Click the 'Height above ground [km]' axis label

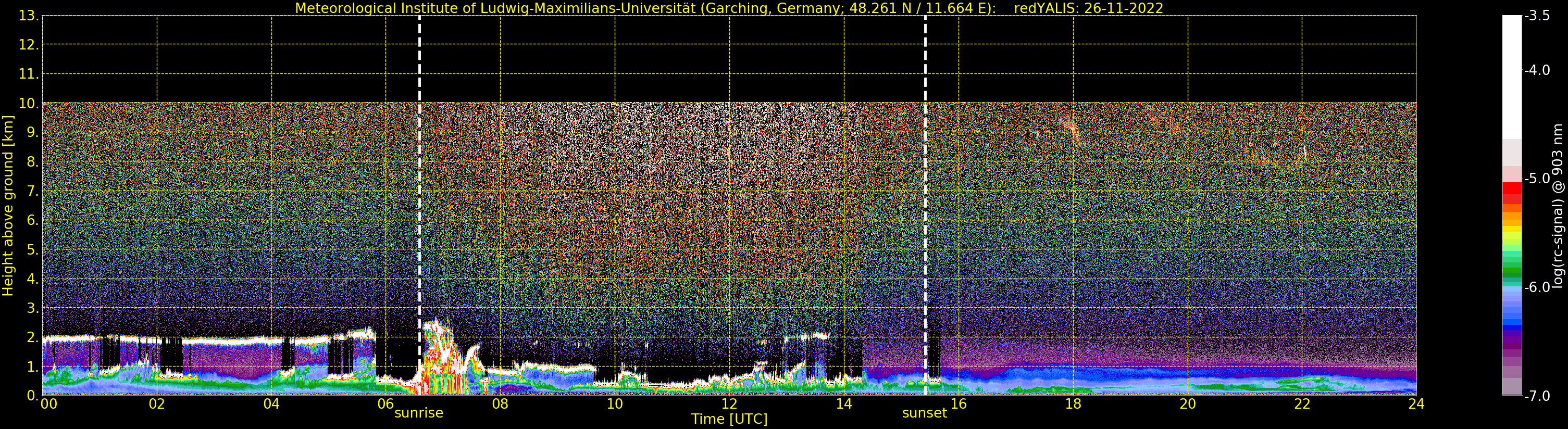pyautogui.click(x=8, y=206)
